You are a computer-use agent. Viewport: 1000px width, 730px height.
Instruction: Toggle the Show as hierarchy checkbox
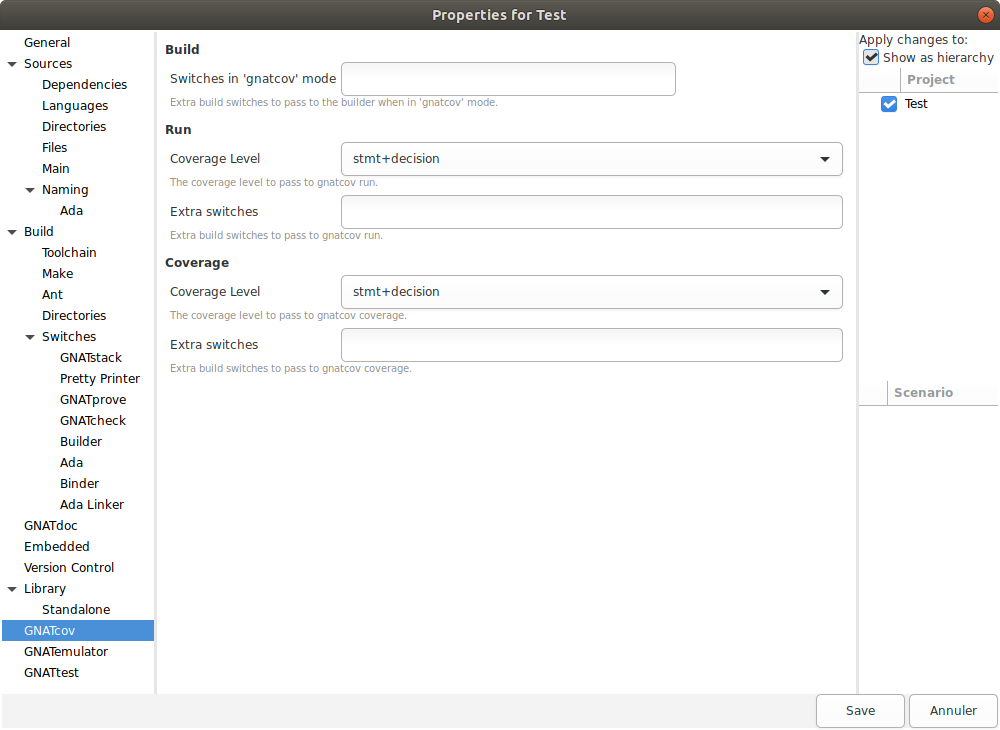871,57
